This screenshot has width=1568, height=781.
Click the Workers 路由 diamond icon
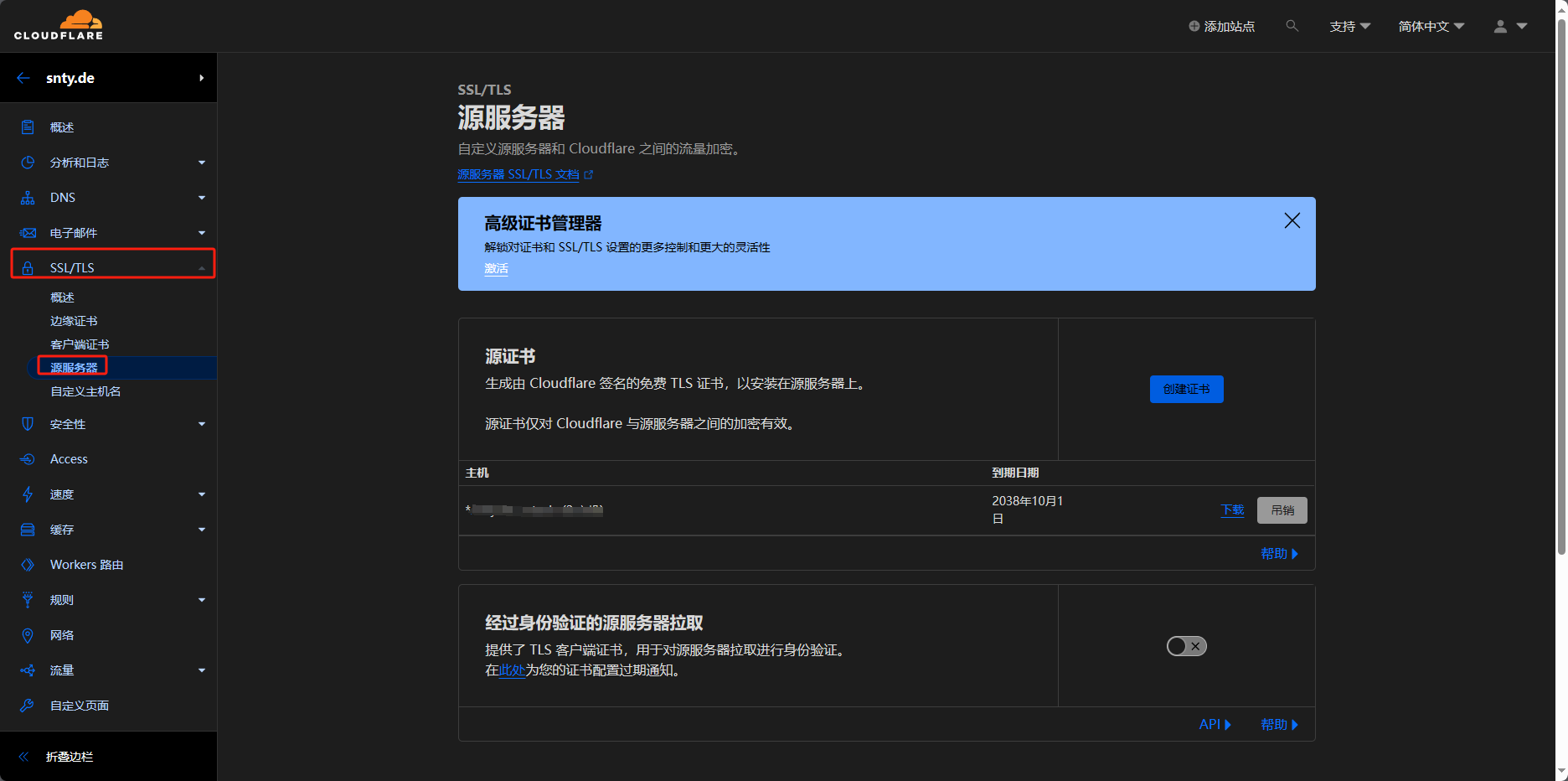pos(28,565)
